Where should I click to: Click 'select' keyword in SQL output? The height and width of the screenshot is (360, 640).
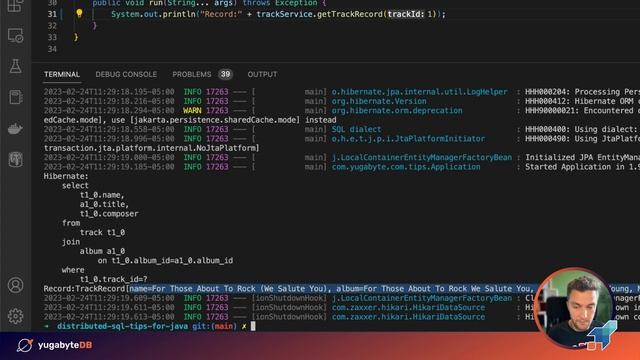coord(75,186)
